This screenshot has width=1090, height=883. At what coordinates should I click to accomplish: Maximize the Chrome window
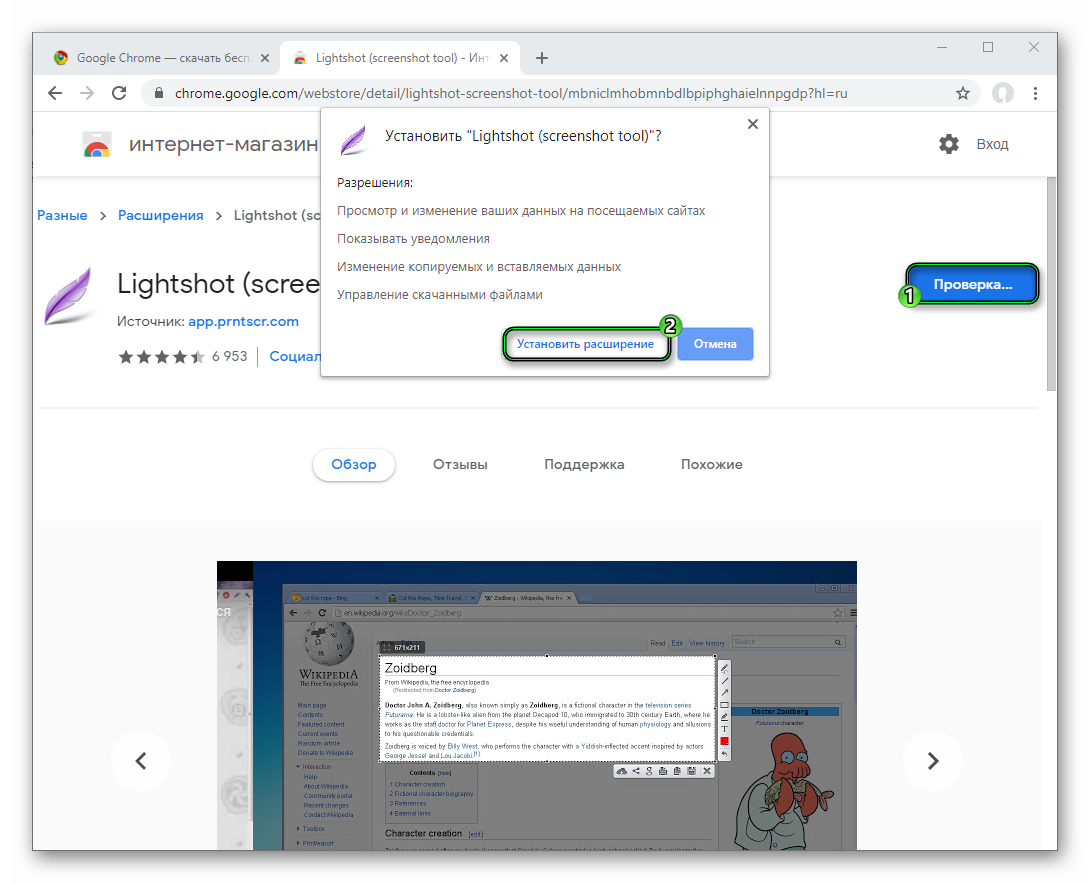pos(988,47)
